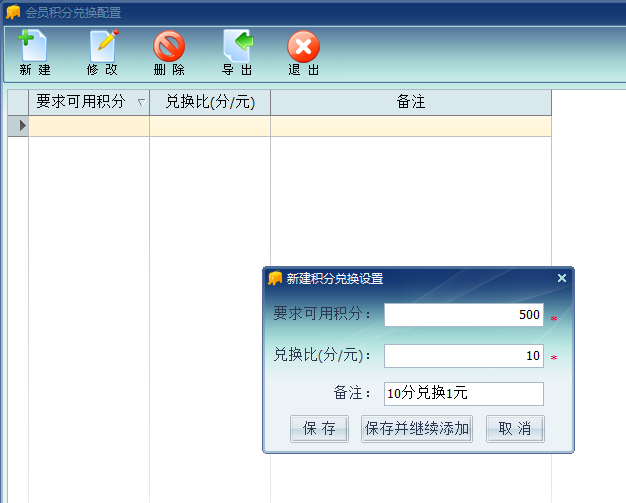Click the 新建 (New) toolbar icon

(34, 46)
